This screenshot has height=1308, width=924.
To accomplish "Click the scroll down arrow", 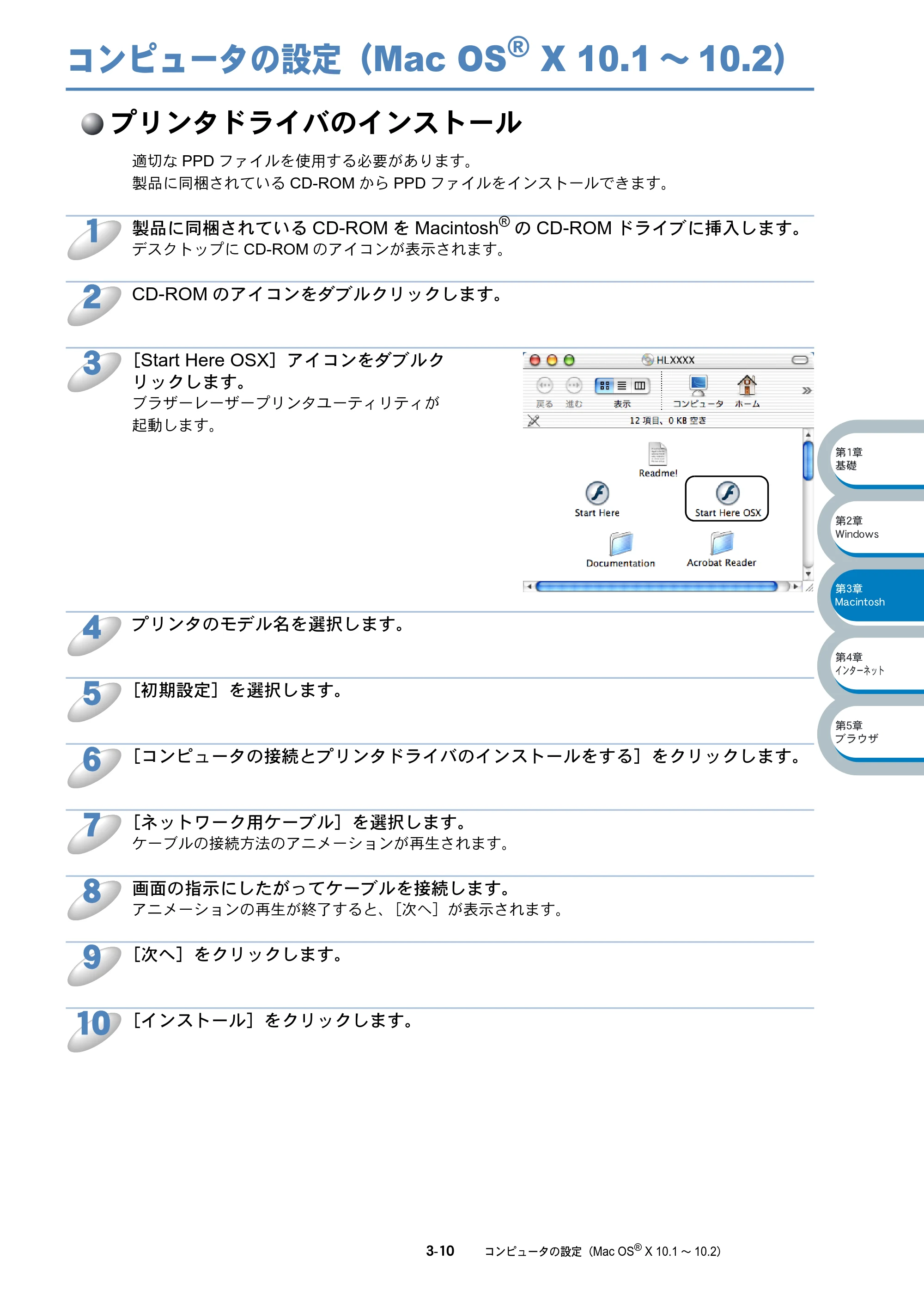I will tap(808, 574).
